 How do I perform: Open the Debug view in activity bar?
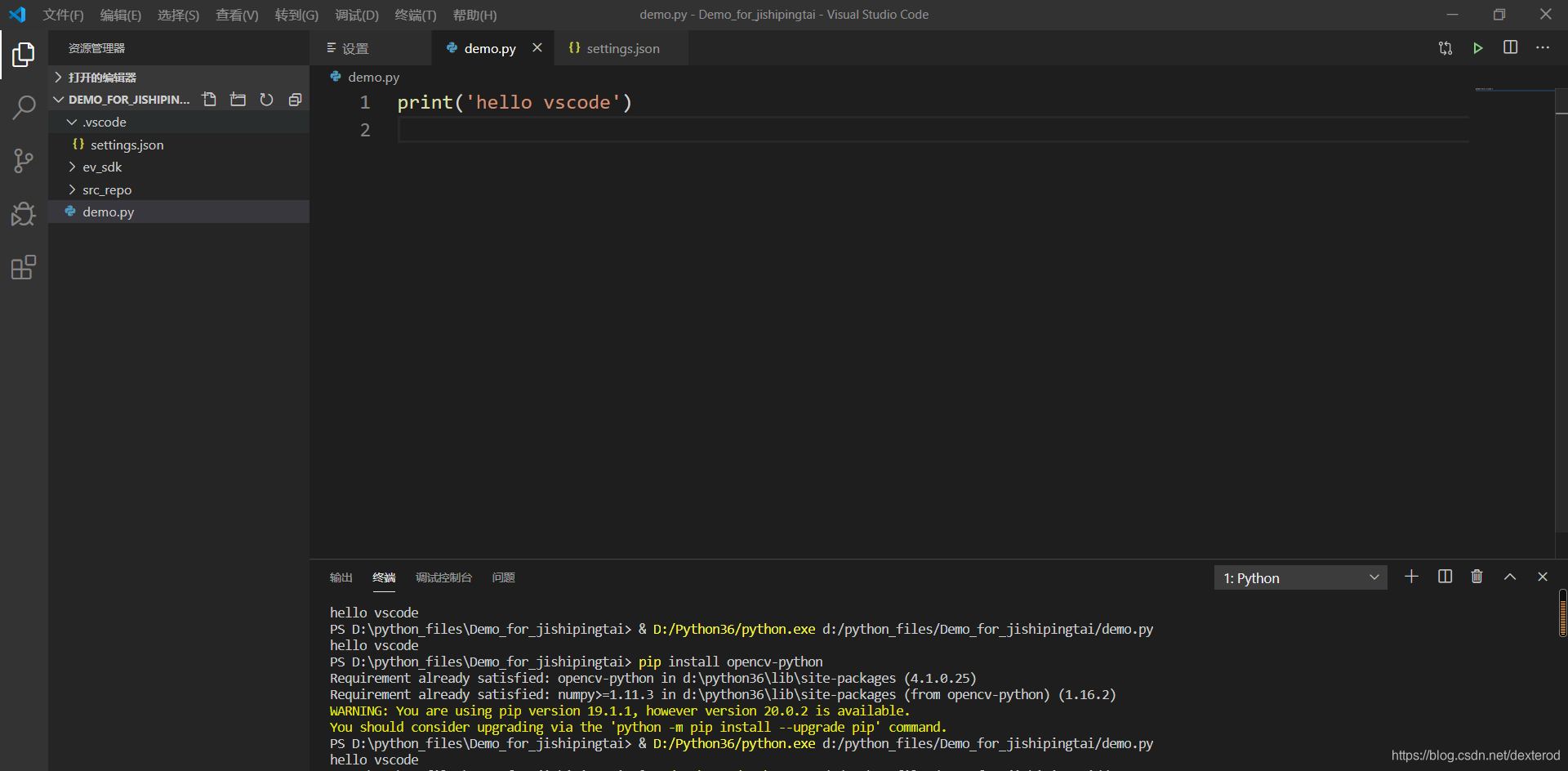point(24,214)
